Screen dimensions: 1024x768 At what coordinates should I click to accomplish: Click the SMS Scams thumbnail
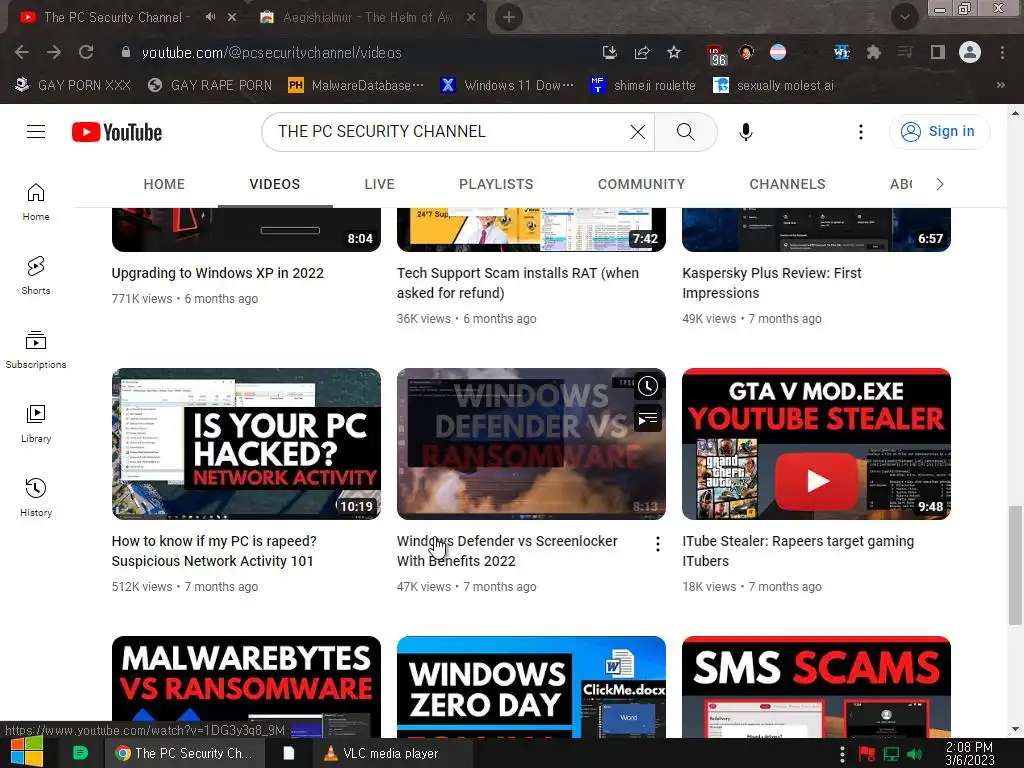click(x=816, y=687)
